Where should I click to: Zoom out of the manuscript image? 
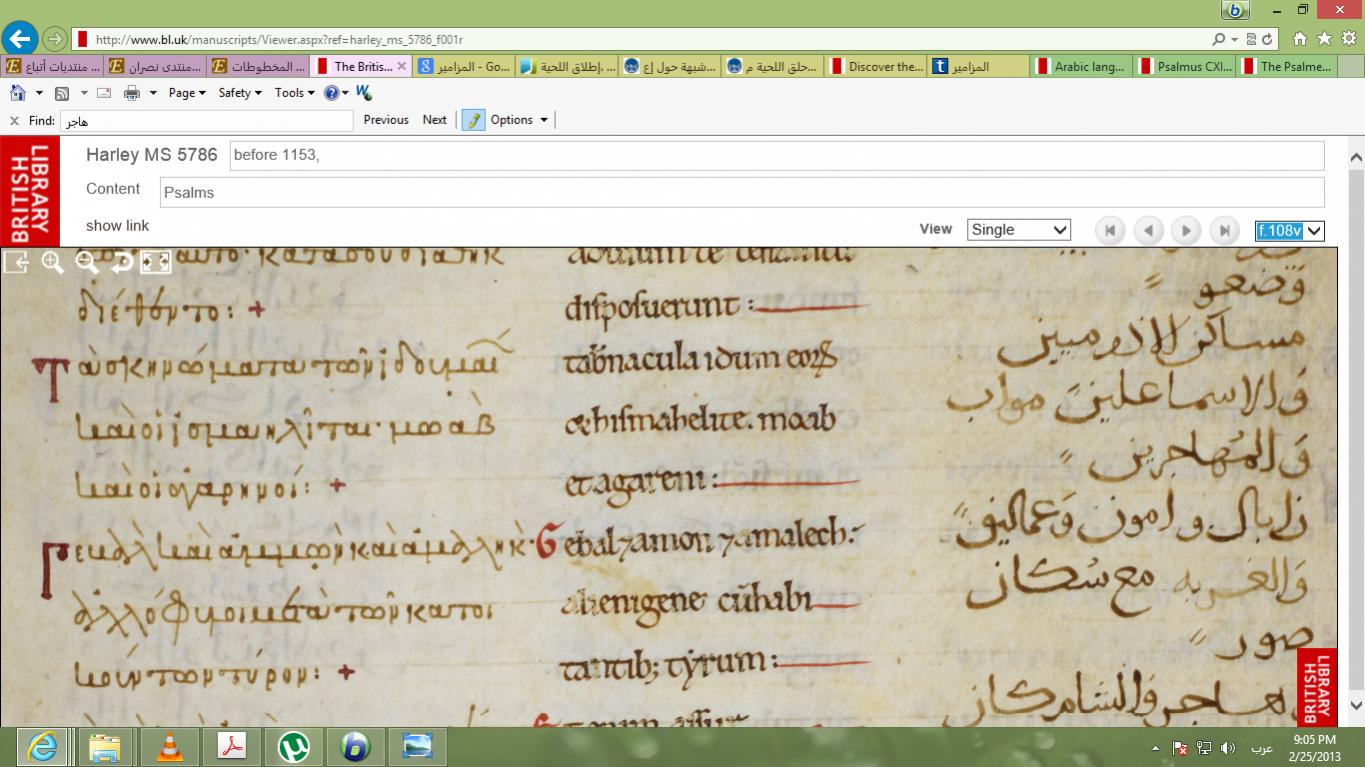coord(87,262)
